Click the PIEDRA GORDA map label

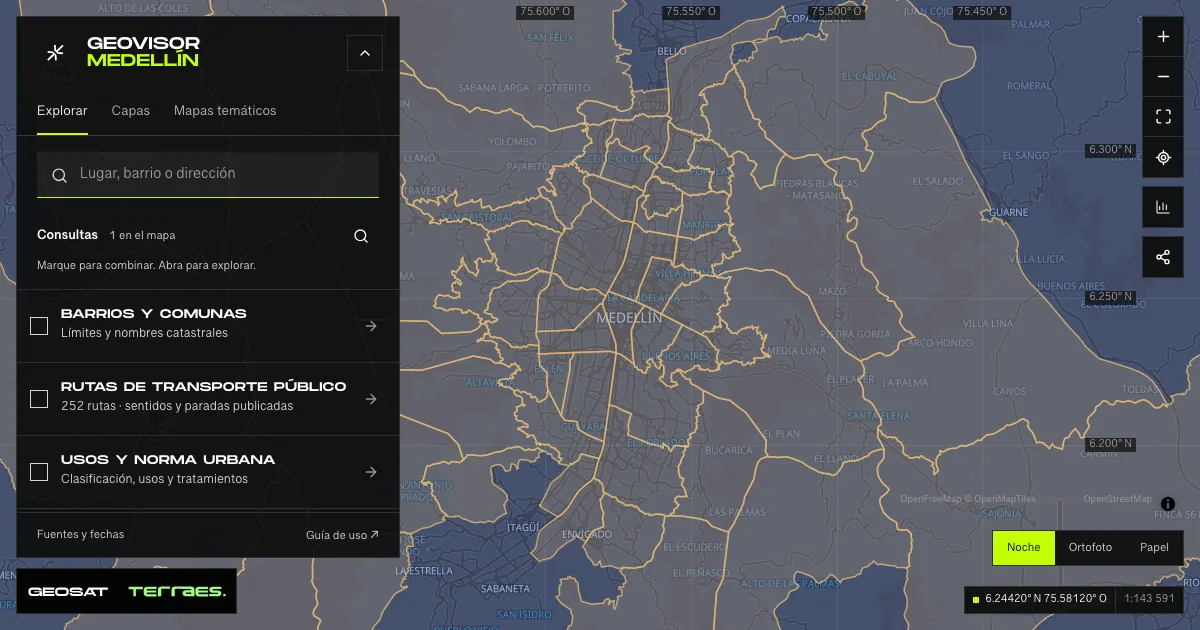(855, 334)
